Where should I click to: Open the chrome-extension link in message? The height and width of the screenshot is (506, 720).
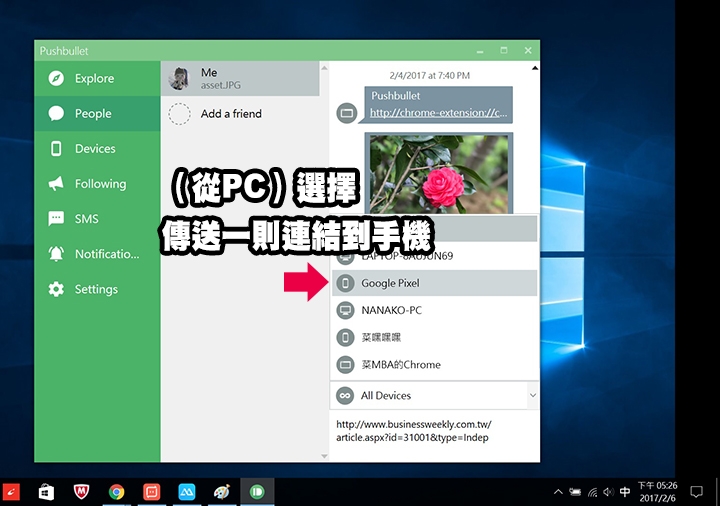(439, 112)
